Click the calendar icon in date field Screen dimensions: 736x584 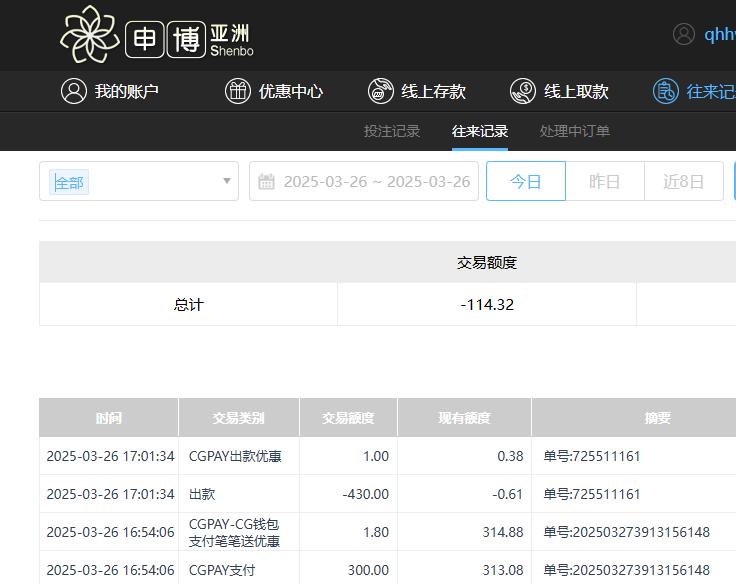[266, 182]
